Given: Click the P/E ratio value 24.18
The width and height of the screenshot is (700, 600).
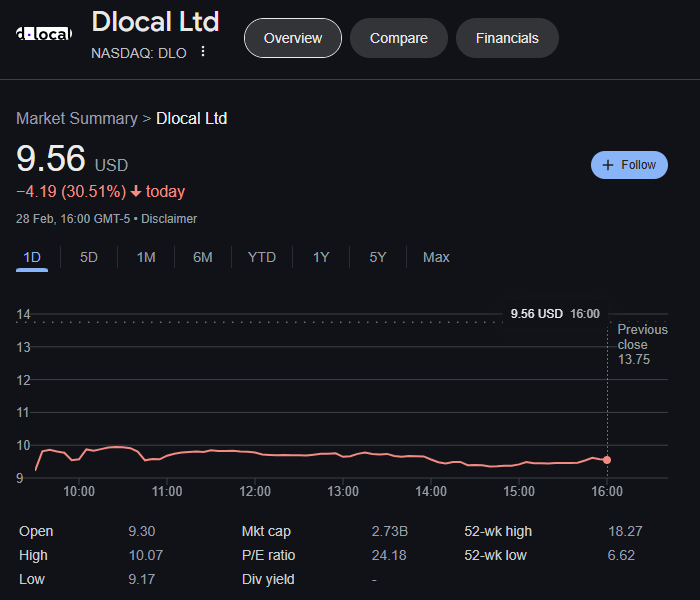Looking at the screenshot, I should [389, 555].
